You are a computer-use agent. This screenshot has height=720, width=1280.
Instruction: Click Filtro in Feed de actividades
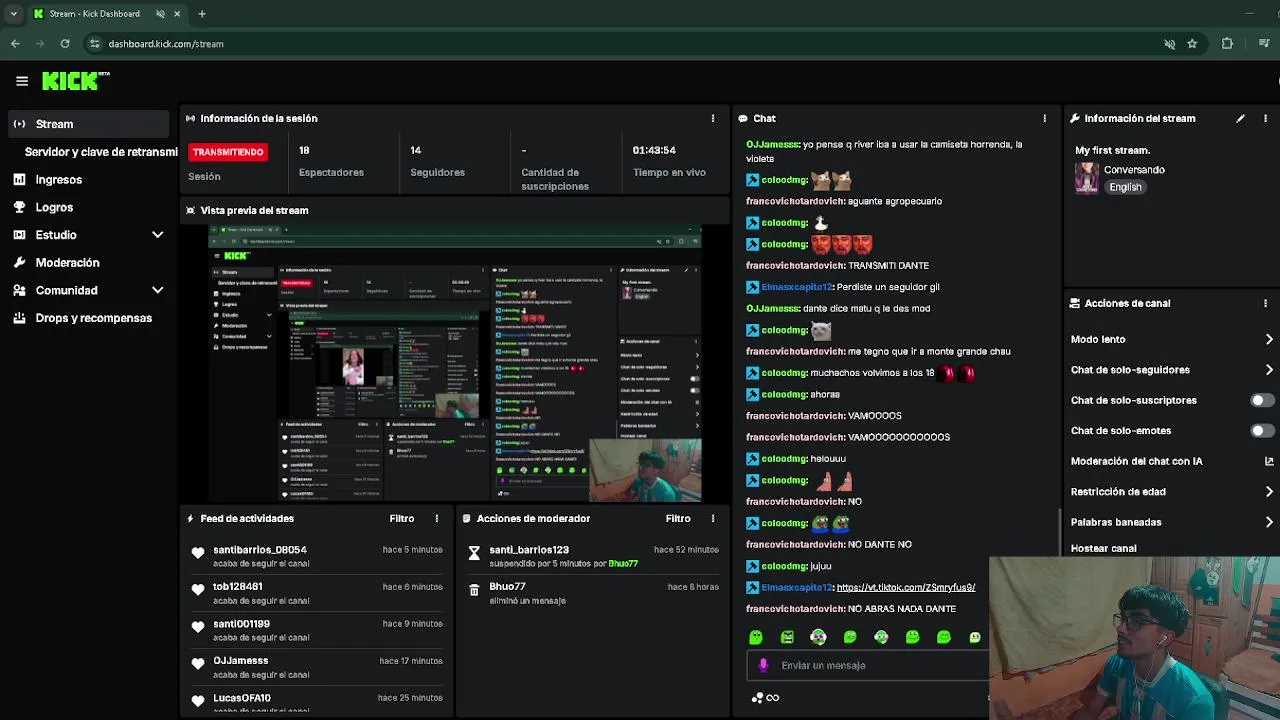(402, 518)
